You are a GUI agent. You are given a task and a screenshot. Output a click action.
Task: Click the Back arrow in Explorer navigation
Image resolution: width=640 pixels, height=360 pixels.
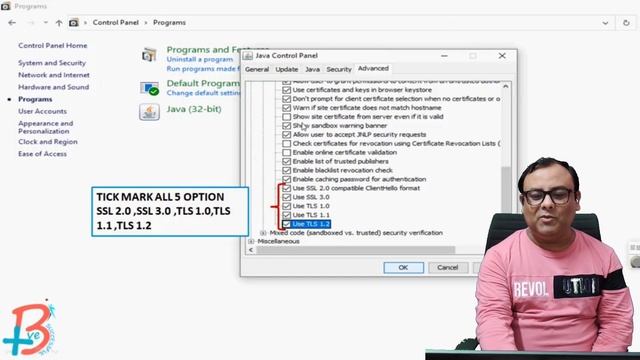pyautogui.click(x=12, y=23)
